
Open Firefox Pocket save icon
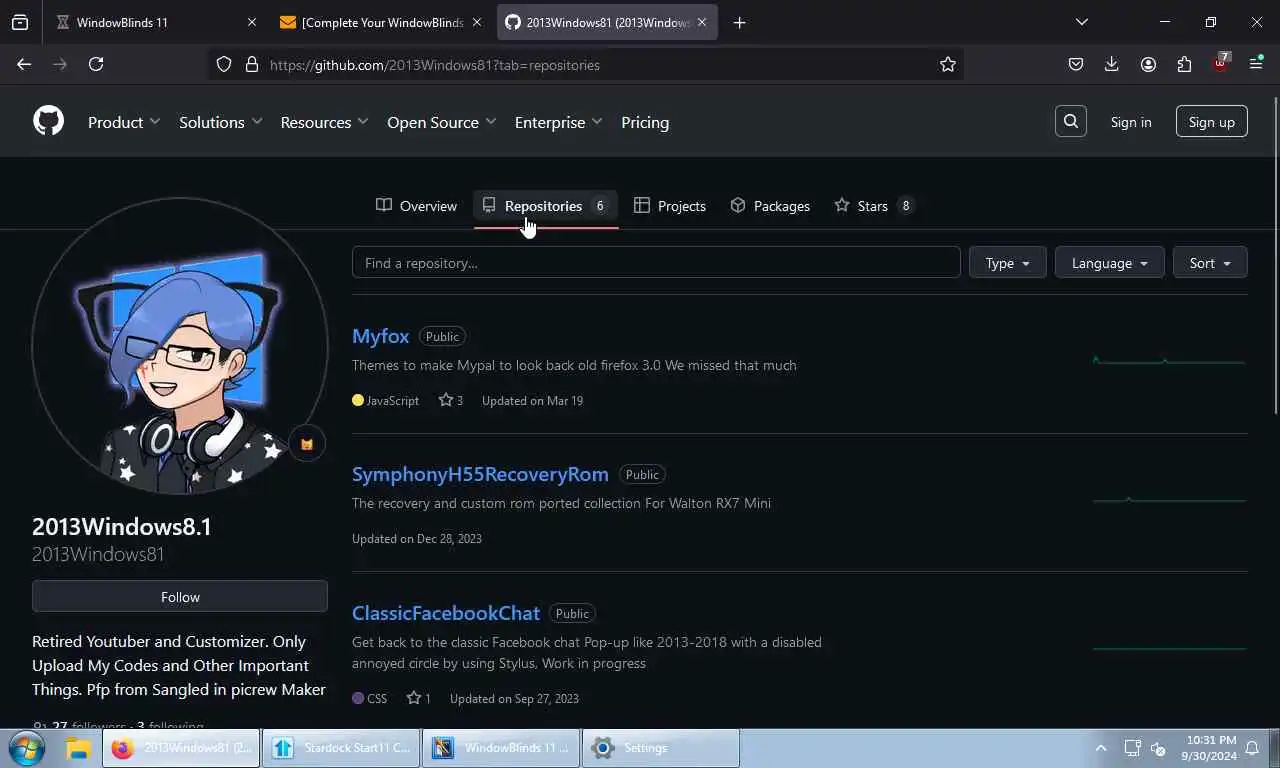point(1076,64)
